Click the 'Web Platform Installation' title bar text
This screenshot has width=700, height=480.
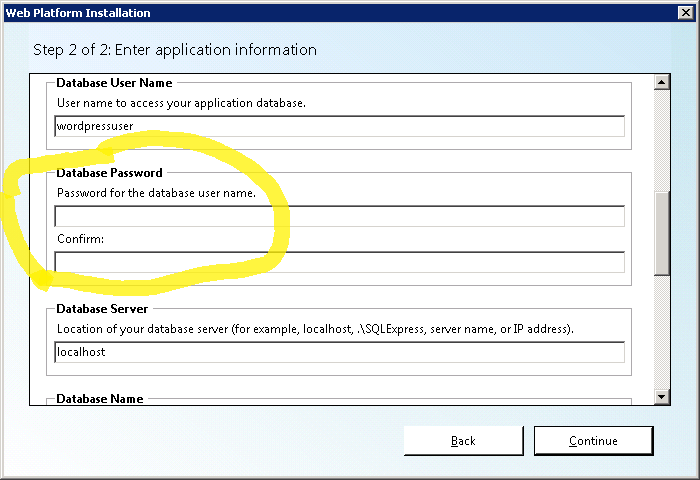coord(78,13)
